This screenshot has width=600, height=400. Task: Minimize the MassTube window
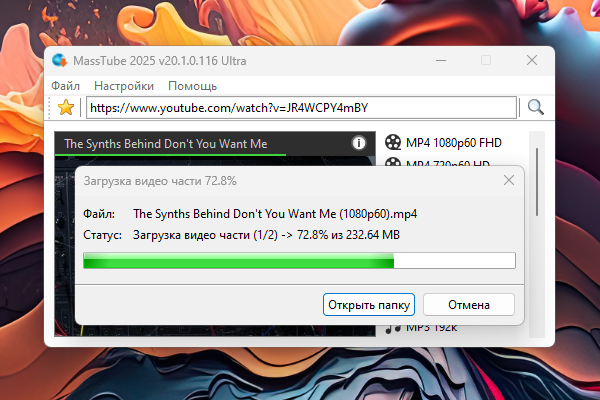(441, 60)
